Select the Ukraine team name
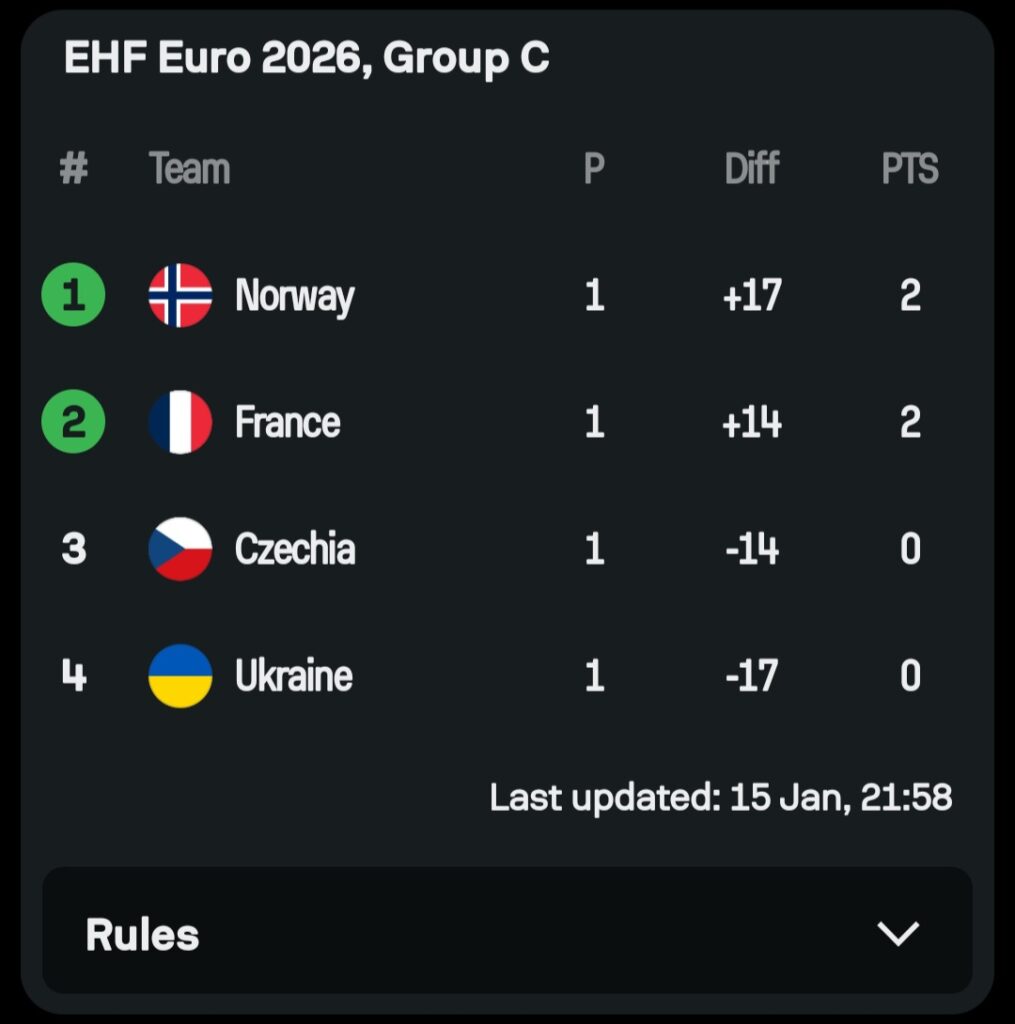This screenshot has height=1024, width=1015. [x=294, y=676]
